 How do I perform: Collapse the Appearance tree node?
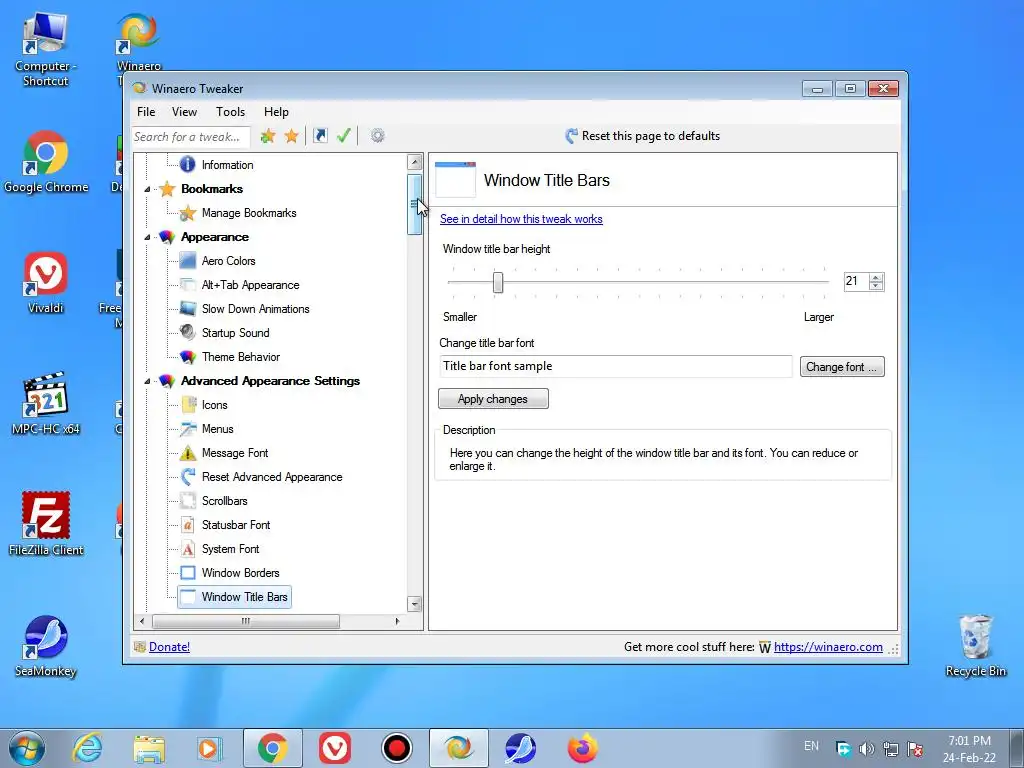point(148,238)
